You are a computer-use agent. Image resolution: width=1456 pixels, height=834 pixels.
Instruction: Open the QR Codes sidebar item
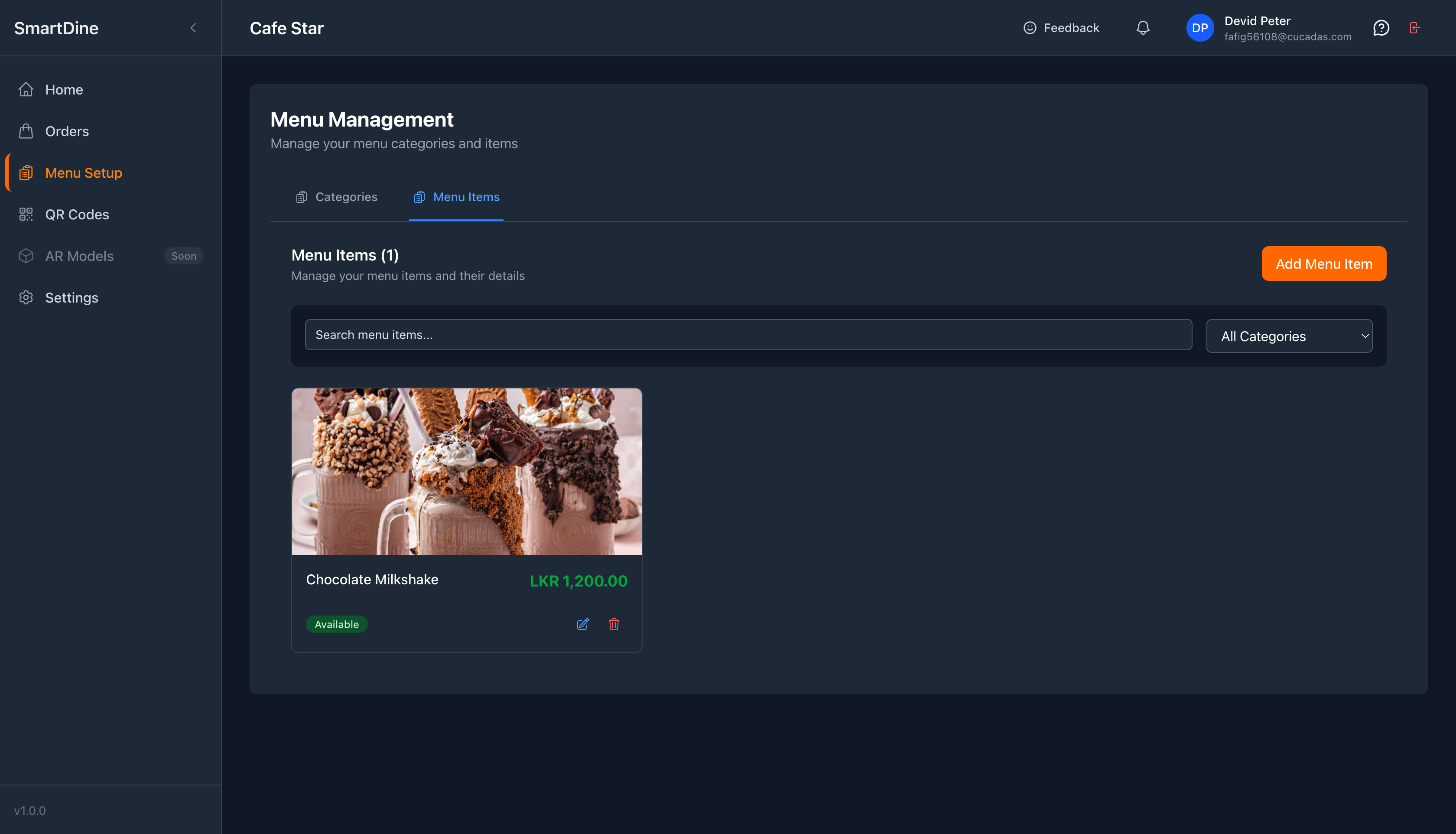pos(77,214)
